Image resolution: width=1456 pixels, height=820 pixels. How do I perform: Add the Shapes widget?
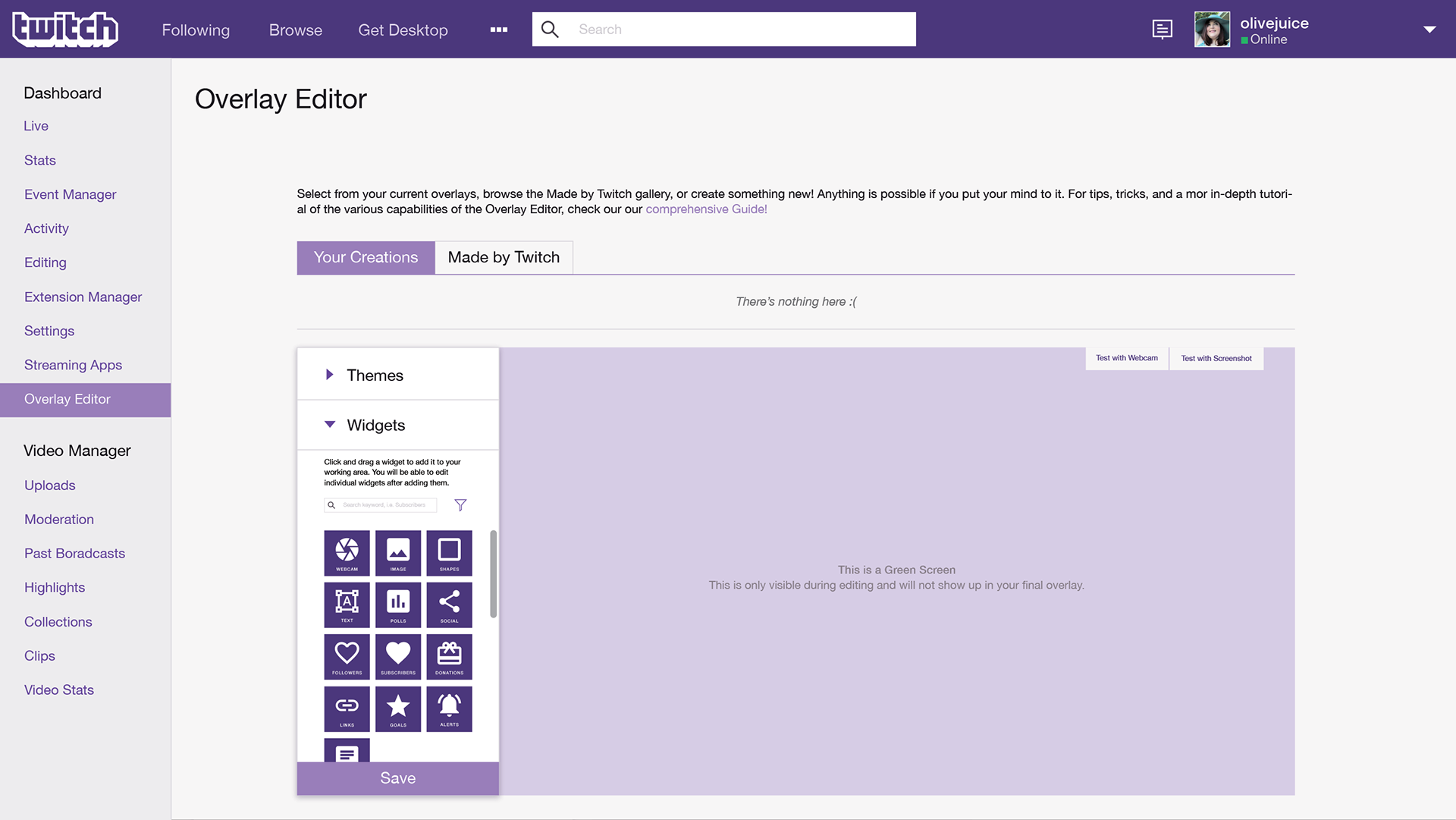coord(449,553)
